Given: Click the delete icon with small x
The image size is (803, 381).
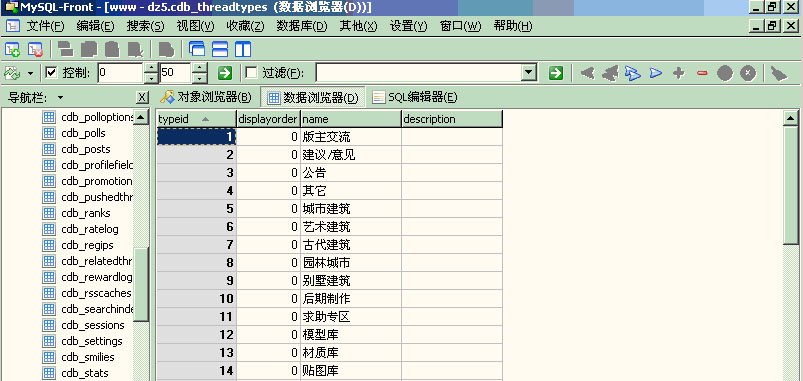Looking at the screenshot, I should (135, 49).
